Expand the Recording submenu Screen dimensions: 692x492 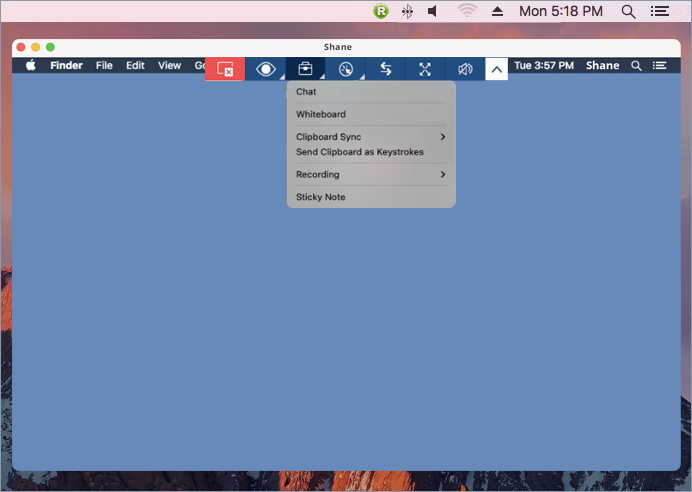[370, 175]
